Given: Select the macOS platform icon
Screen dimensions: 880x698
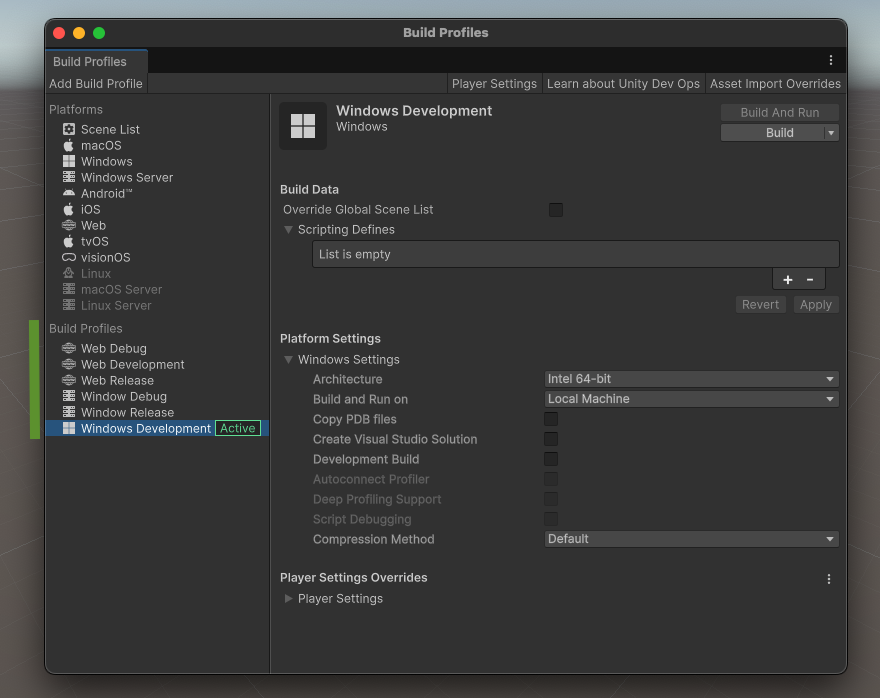Looking at the screenshot, I should tap(68, 145).
